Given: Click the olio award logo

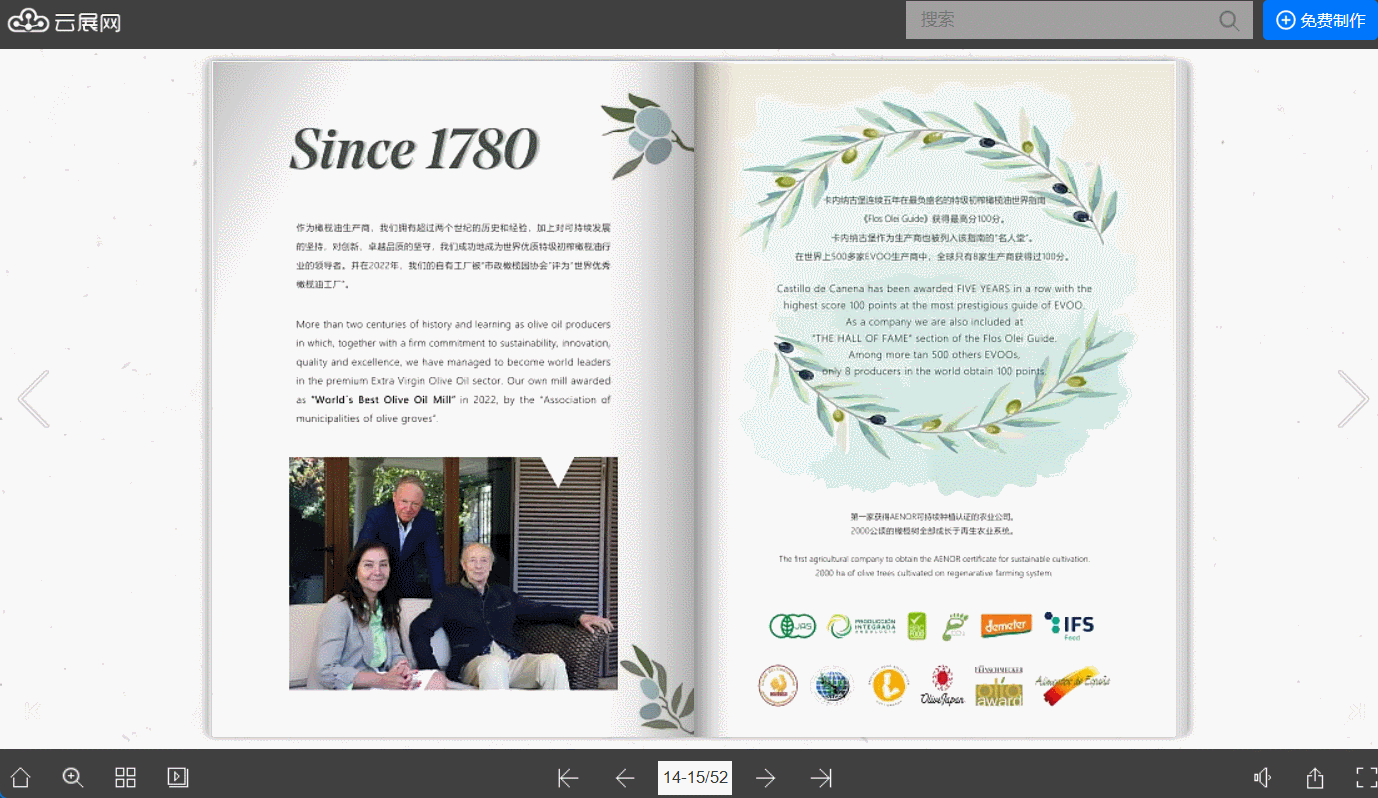Looking at the screenshot, I should point(999,686).
